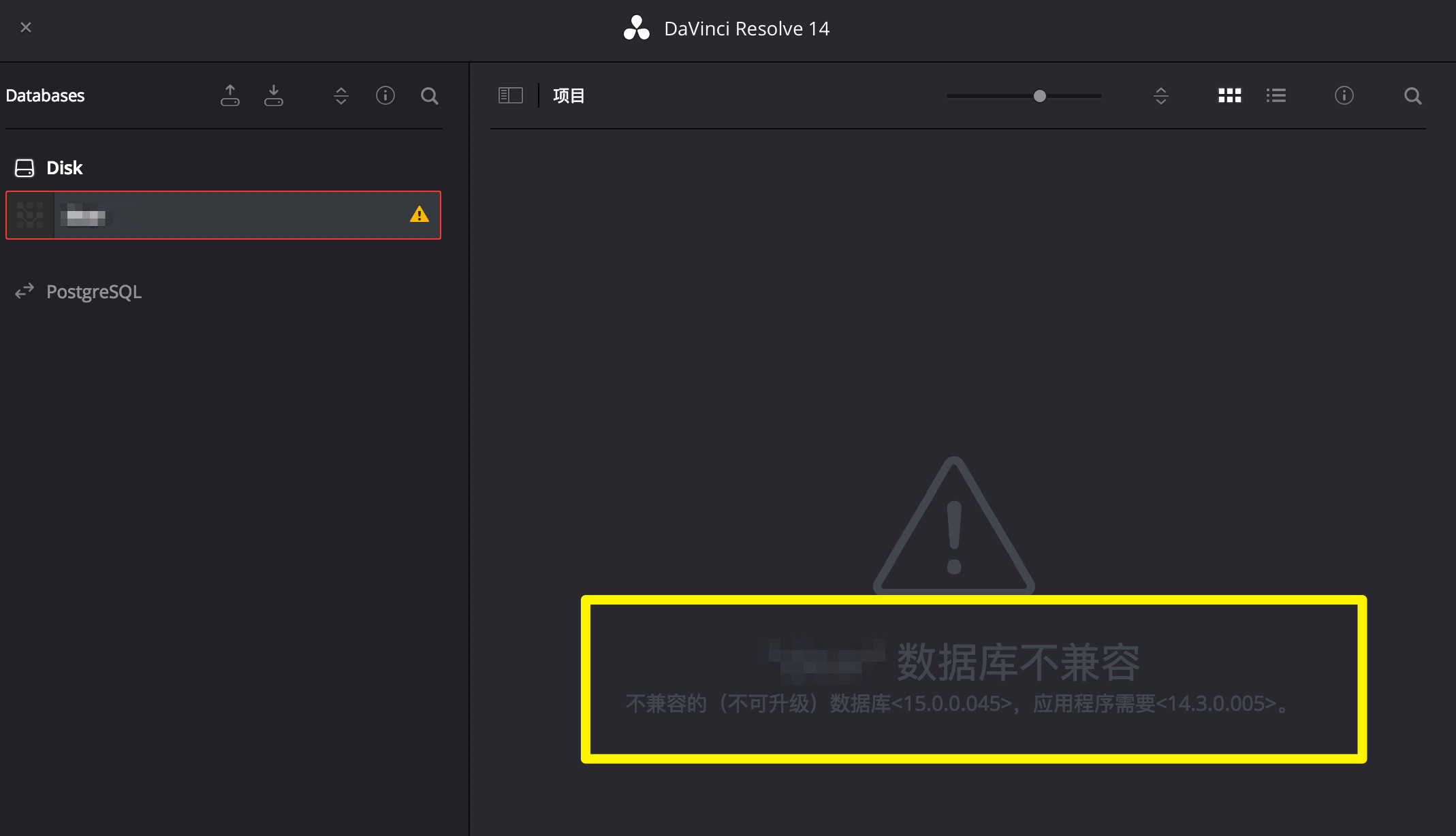Image resolution: width=1456 pixels, height=836 pixels.
Task: Switch to thumbnail grid view
Action: click(1230, 95)
